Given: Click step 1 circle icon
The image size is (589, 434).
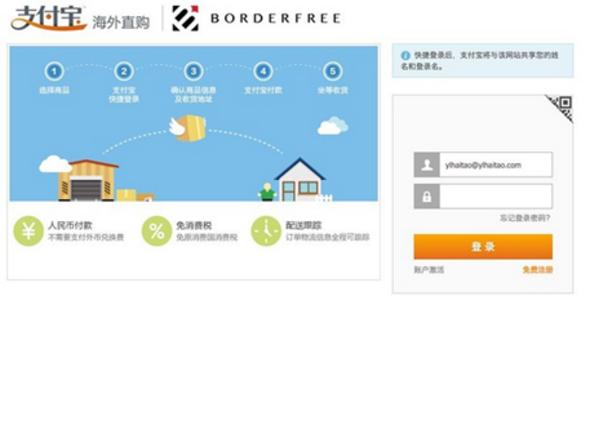Looking at the screenshot, I should click(54, 71).
